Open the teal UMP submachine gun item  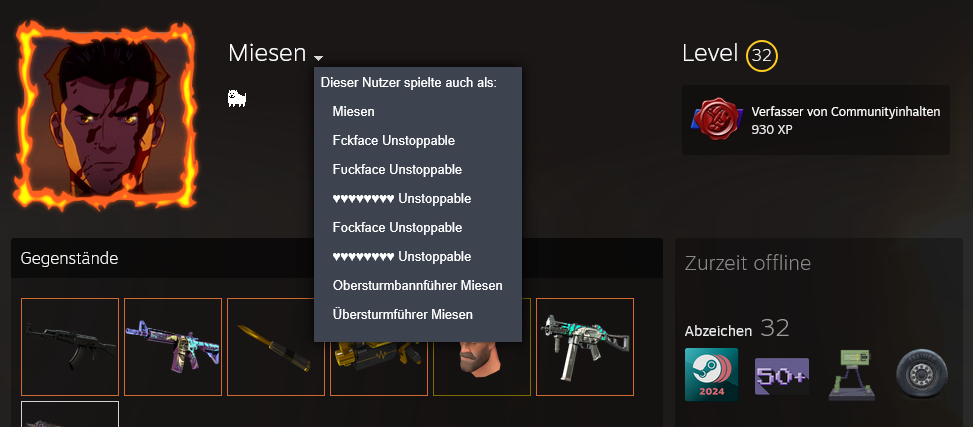point(585,347)
